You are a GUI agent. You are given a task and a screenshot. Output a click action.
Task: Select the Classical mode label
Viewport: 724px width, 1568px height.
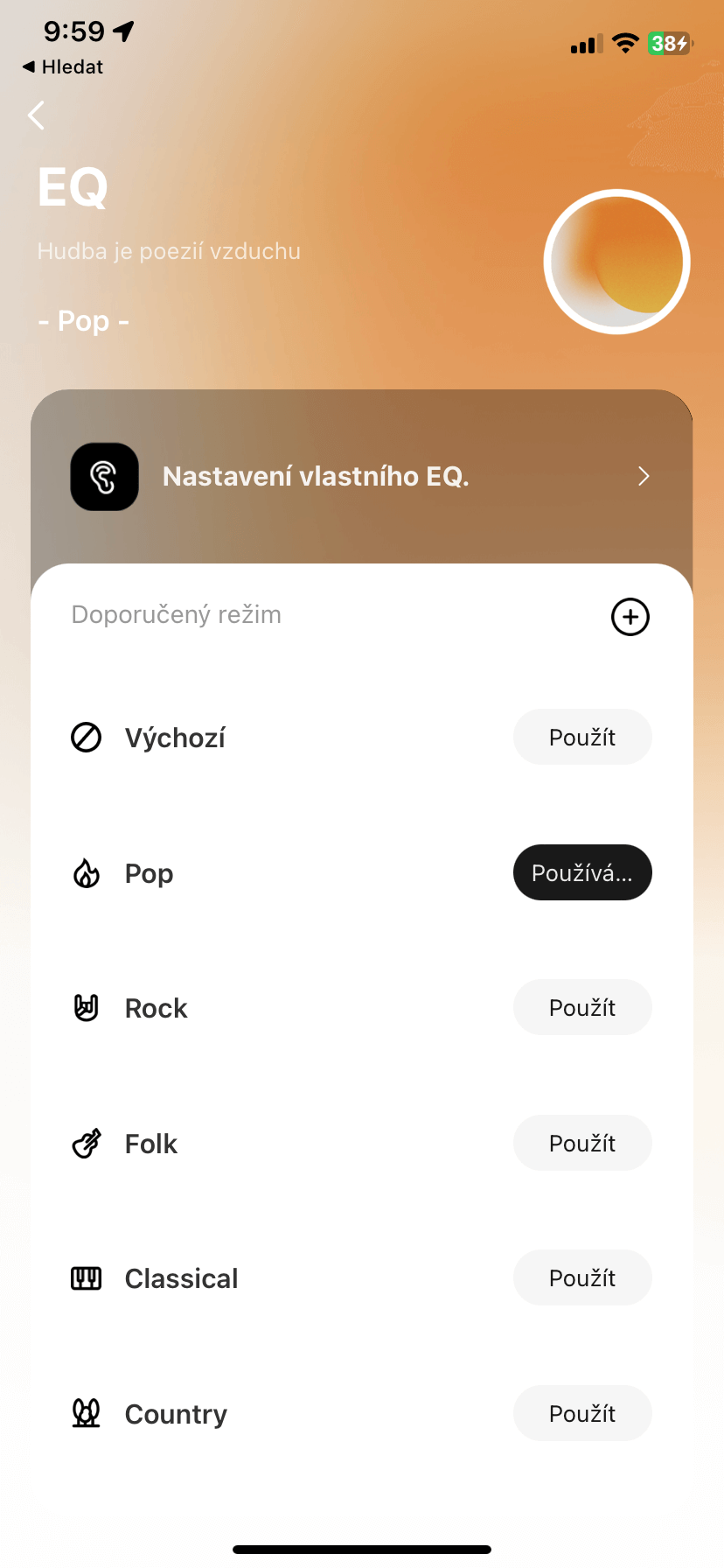coord(182,1278)
